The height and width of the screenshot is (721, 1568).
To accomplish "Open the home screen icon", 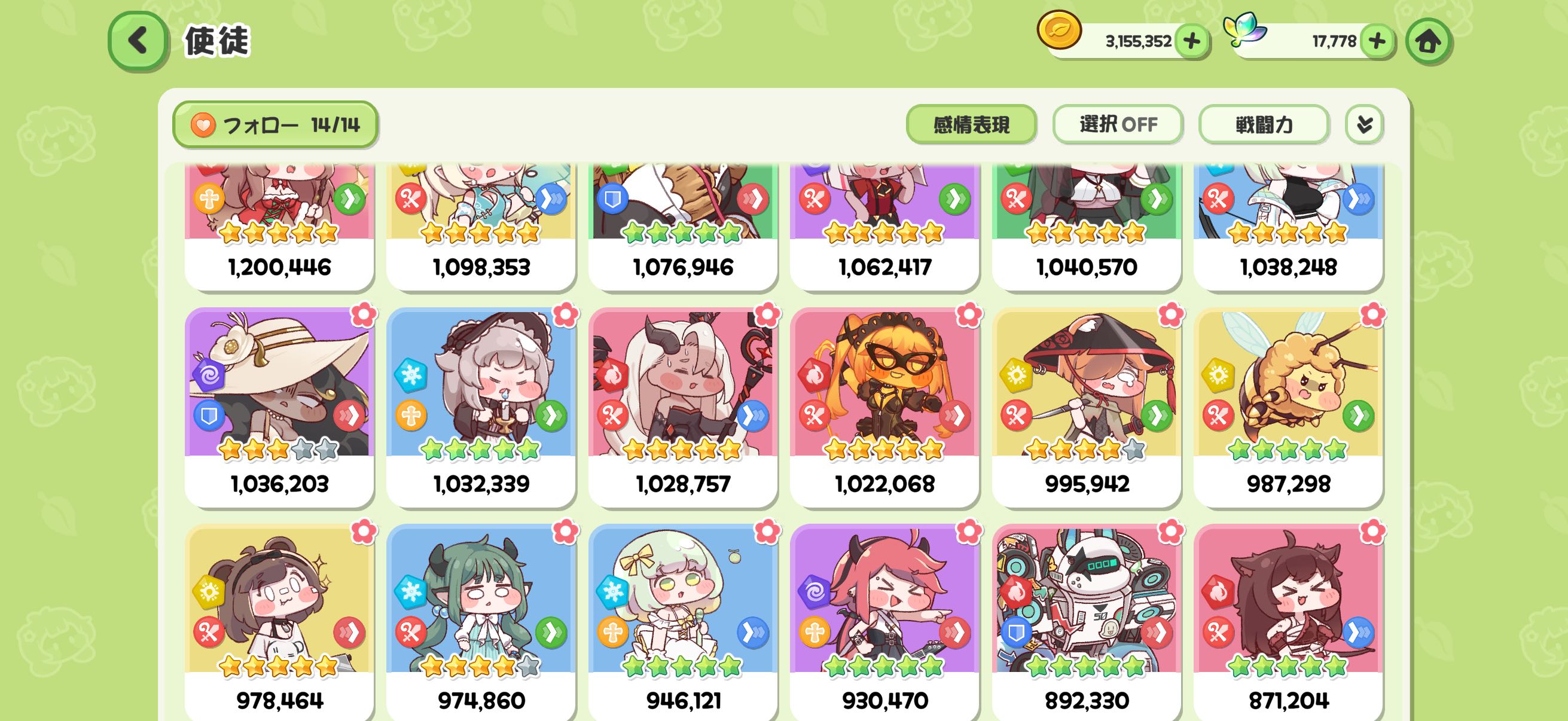I will 1428,41.
